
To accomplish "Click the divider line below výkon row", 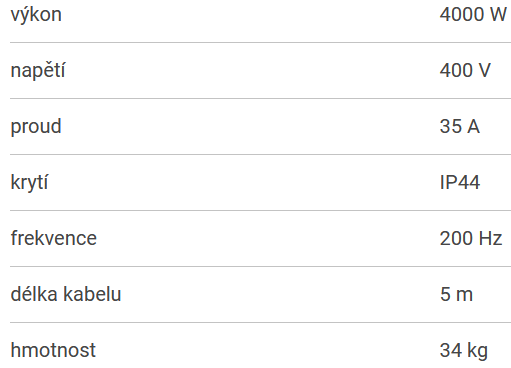I will [260, 42].
